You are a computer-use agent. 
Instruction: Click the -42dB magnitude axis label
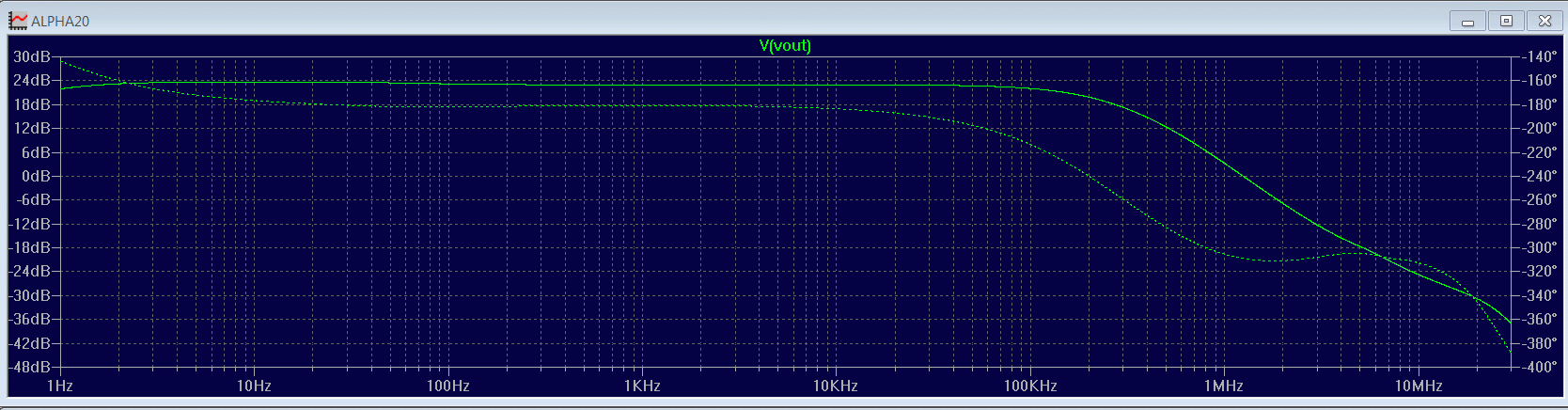point(30,343)
